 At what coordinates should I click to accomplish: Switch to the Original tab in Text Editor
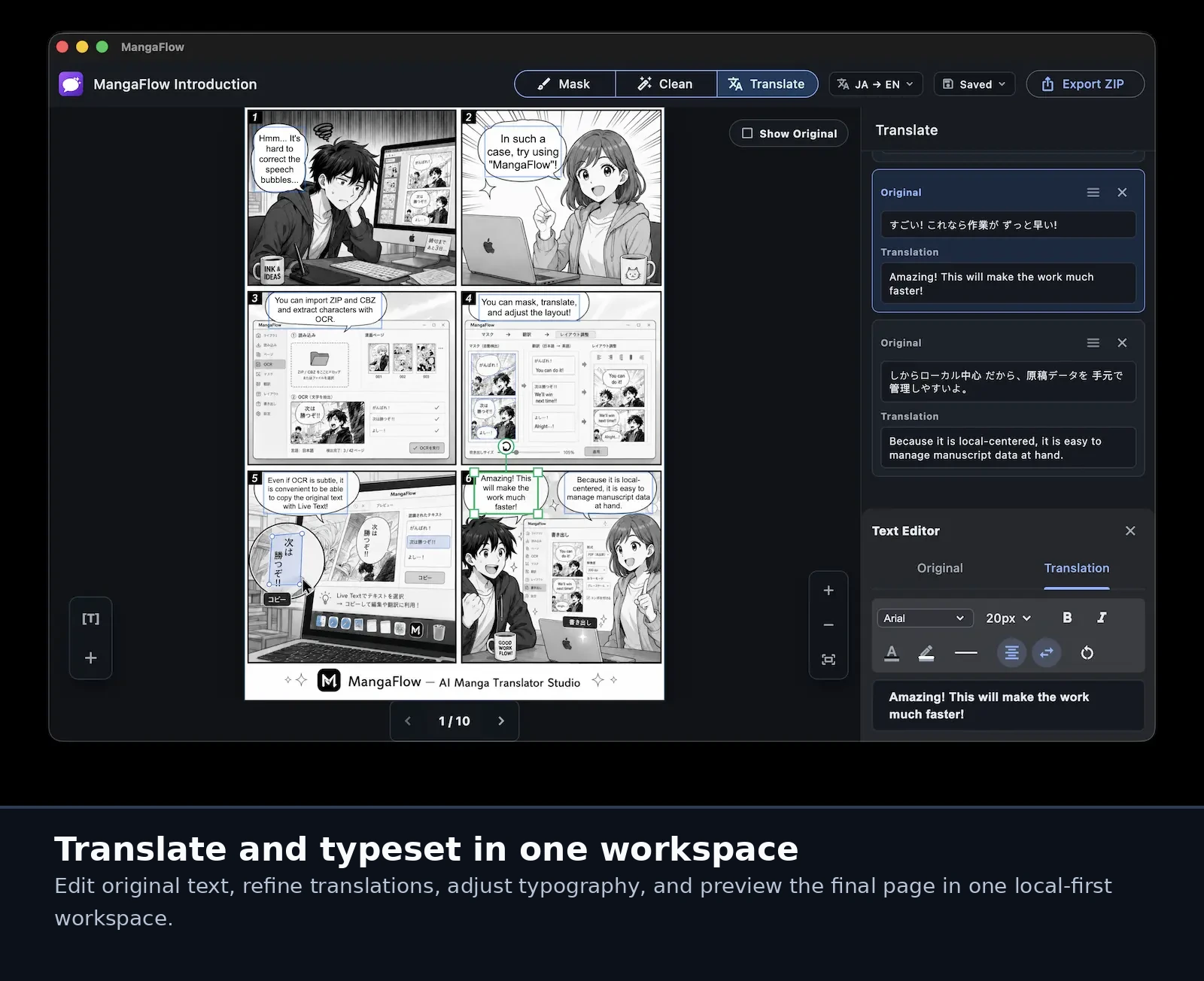coord(940,568)
